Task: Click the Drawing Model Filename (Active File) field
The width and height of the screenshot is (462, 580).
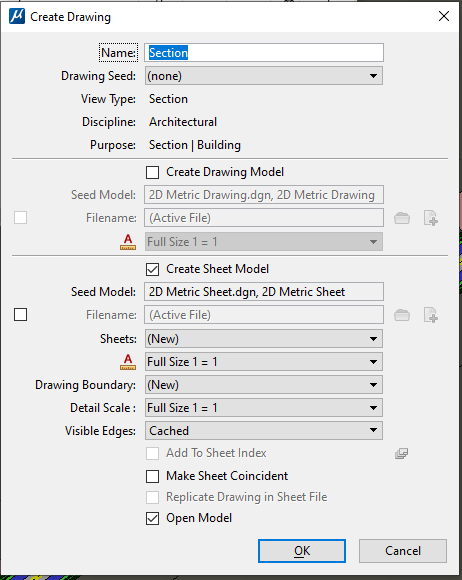Action: 264,218
